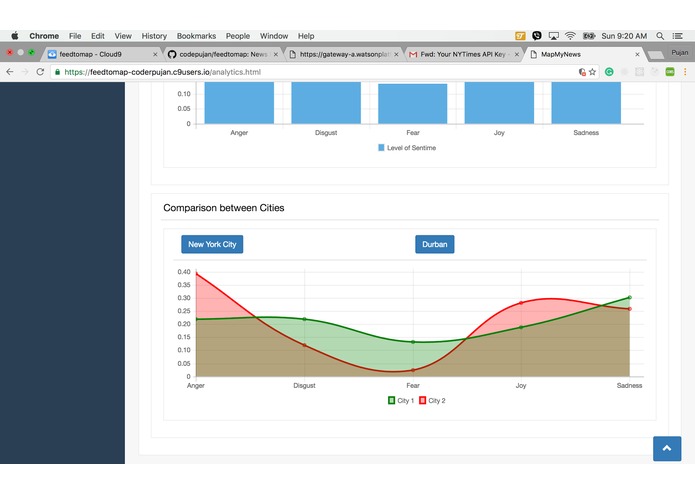Click the Comparison between Cities heading

[224, 208]
